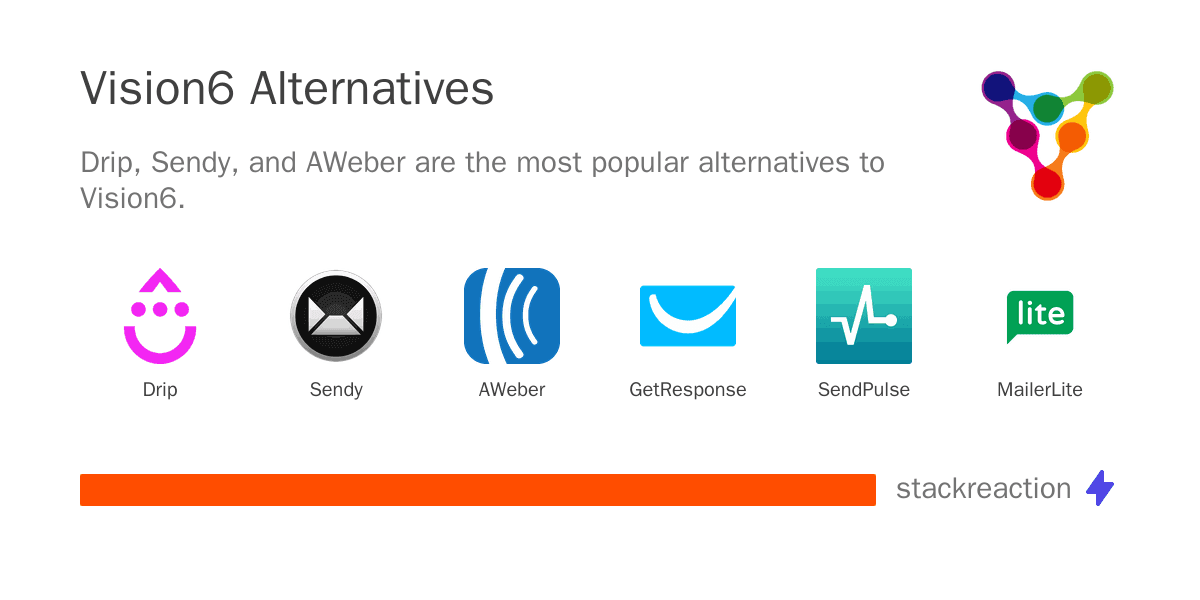The image size is (1200, 600).
Task: Click the red dot in Vision6 logo
Action: coord(1046,184)
